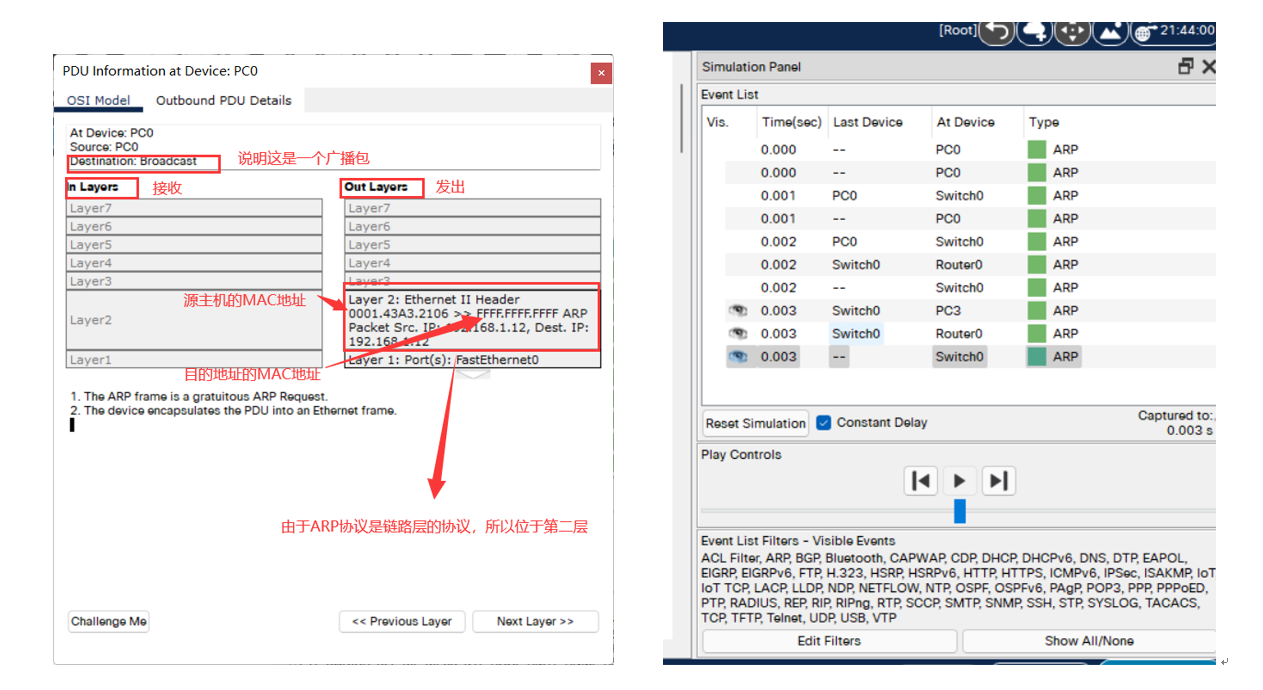The width and height of the screenshot is (1263, 690).
Task: Select Out Layers Layer 2 Ethernet II Header
Action: [473, 320]
